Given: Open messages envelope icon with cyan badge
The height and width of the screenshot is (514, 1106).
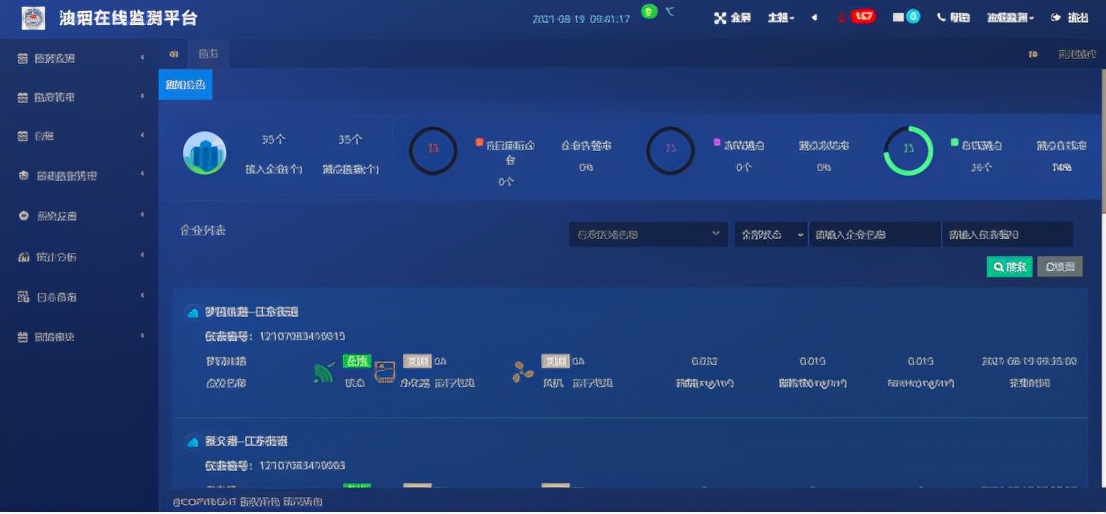Looking at the screenshot, I should pos(906,17).
